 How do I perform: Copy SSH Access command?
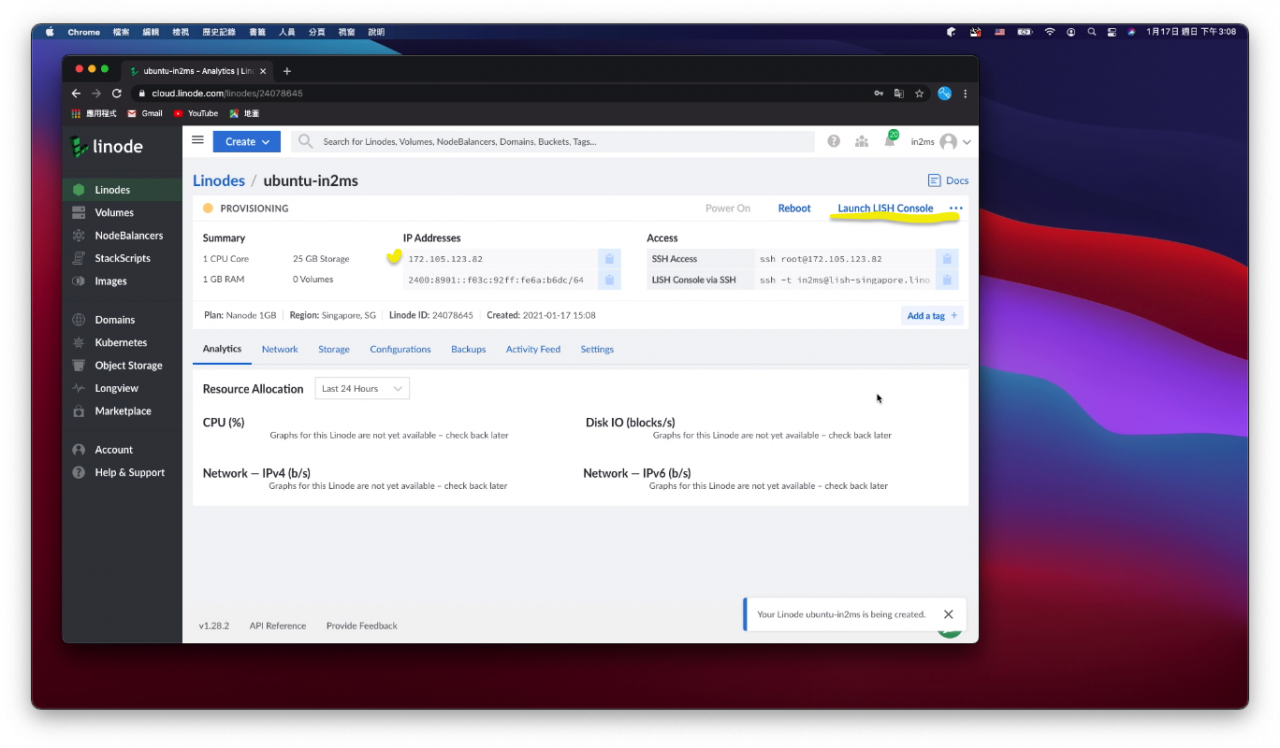coord(946,259)
